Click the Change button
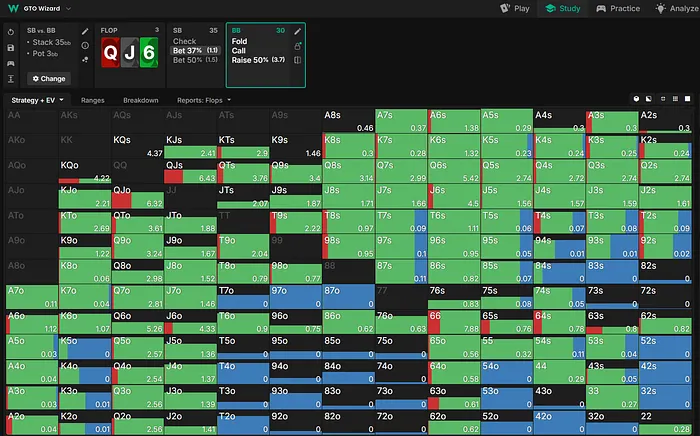Screen dimensions: 700x436 [x=49, y=78]
